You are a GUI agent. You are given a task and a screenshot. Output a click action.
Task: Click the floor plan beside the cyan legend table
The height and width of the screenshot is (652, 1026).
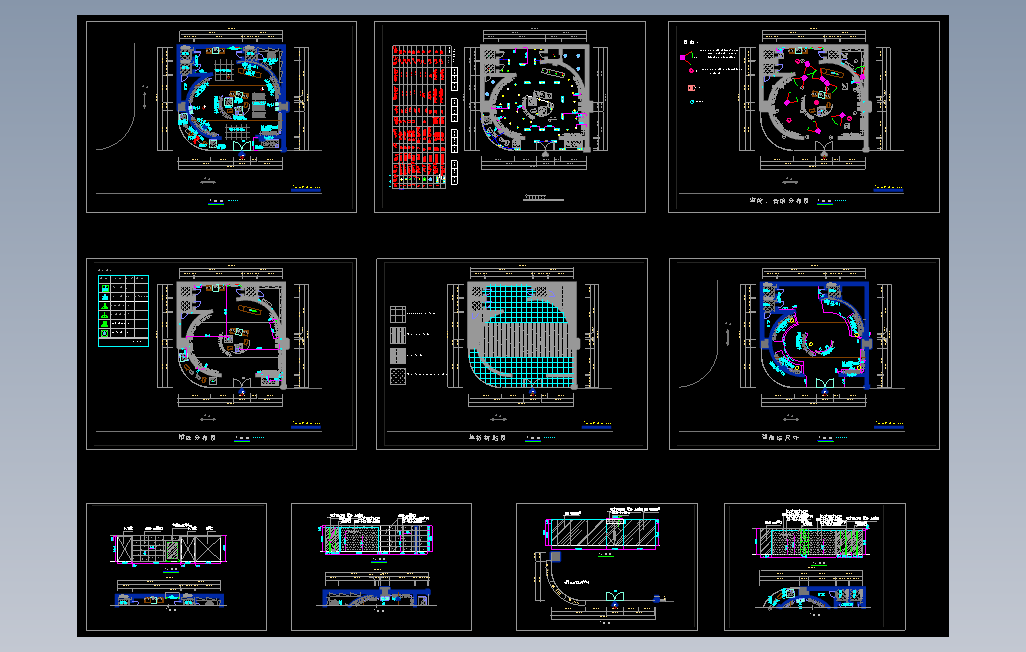(x=232, y=335)
